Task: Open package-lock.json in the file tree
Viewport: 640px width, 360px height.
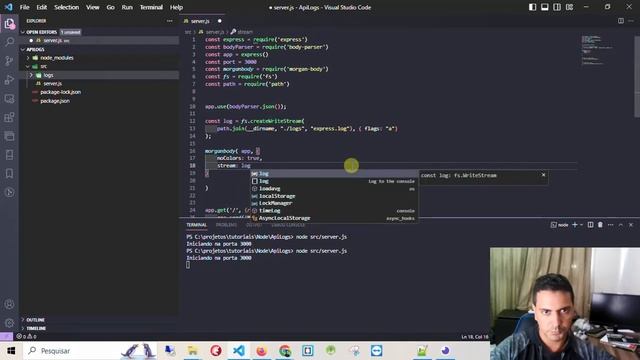Action: pyautogui.click(x=60, y=92)
